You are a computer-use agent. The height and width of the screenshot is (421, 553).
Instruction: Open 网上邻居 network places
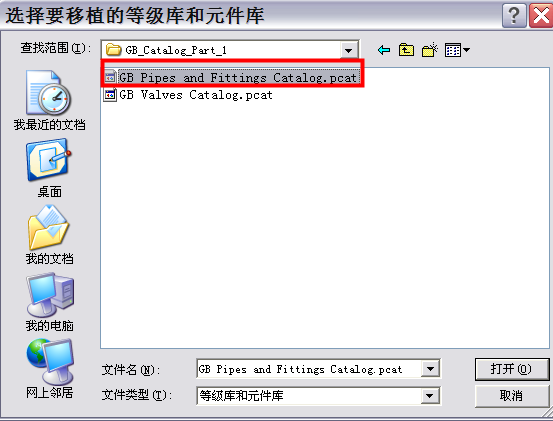coord(49,369)
